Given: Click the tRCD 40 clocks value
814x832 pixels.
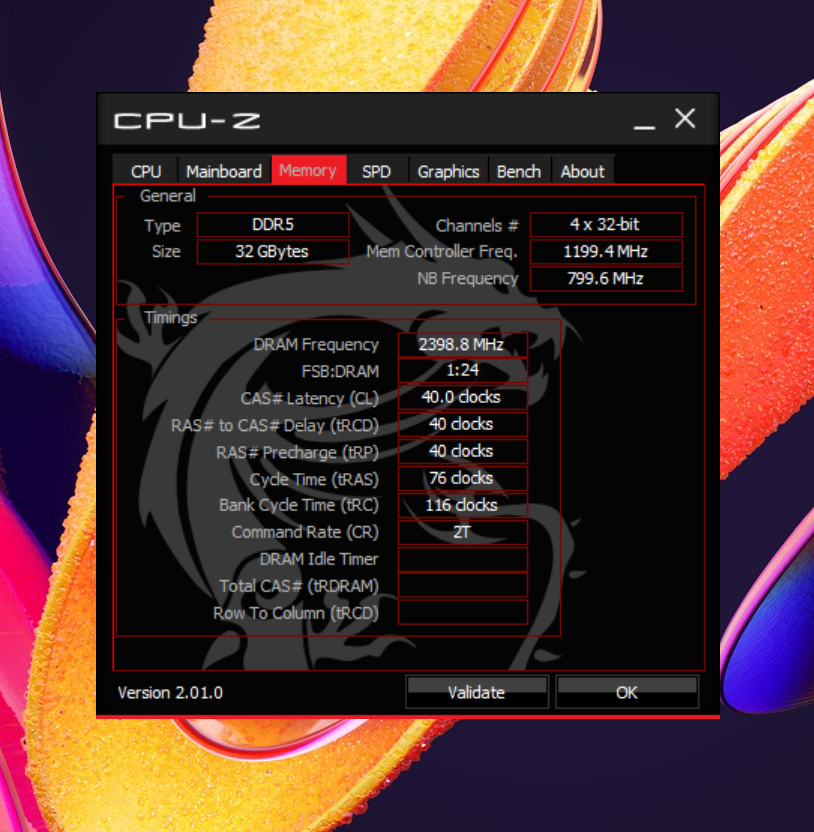Looking at the screenshot, I should tap(463, 424).
